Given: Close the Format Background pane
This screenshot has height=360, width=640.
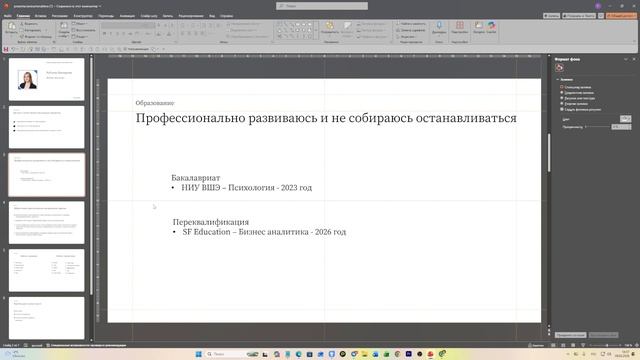Looking at the screenshot, I should 634,59.
